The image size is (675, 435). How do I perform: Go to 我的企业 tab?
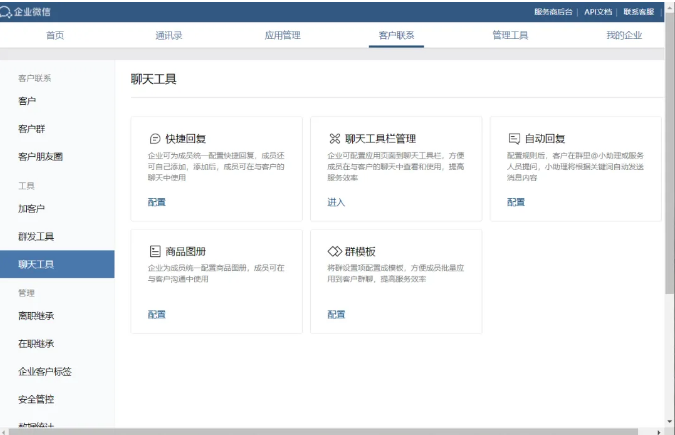click(624, 35)
